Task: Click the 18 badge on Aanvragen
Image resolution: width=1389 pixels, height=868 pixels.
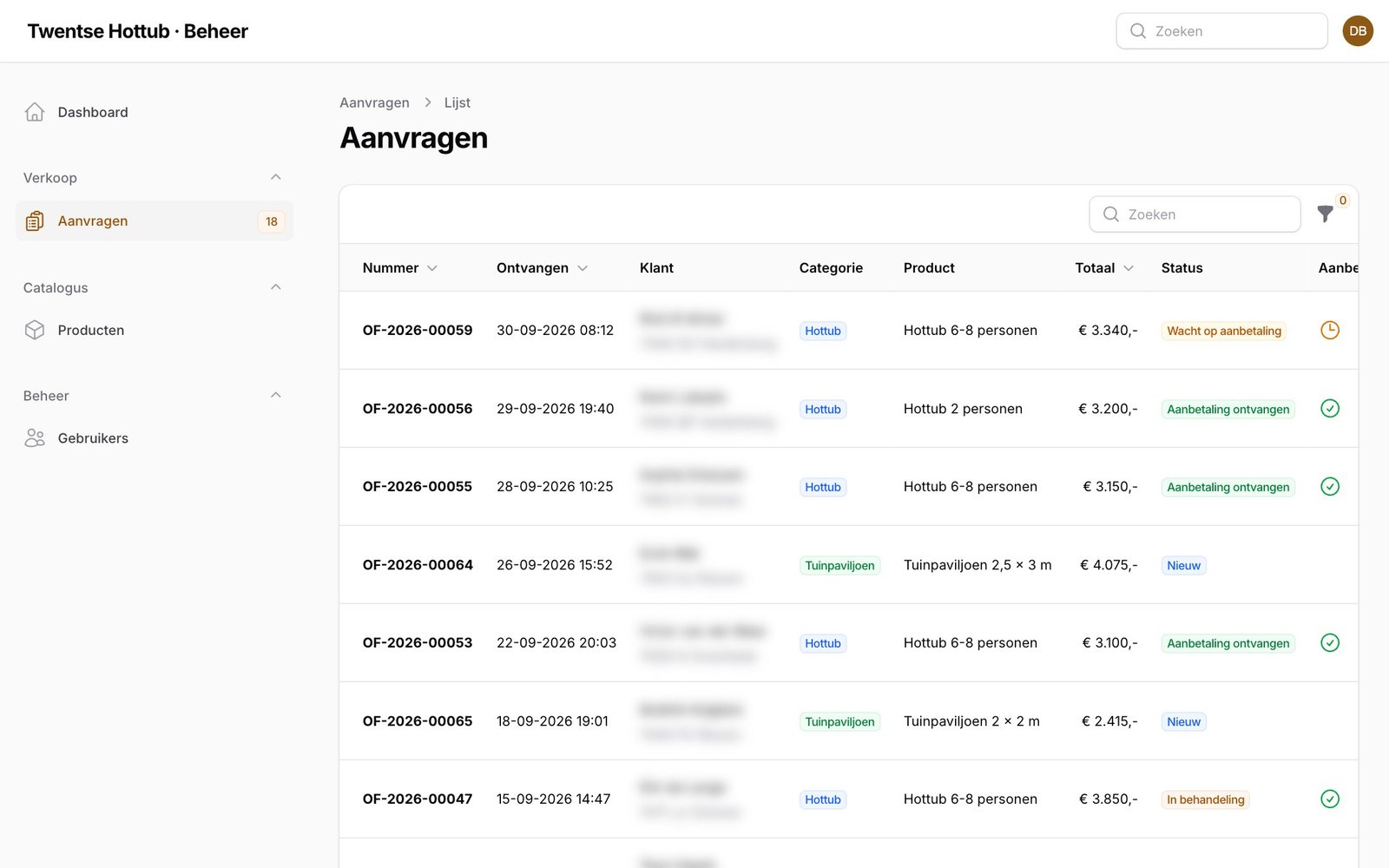Action: 272,221
